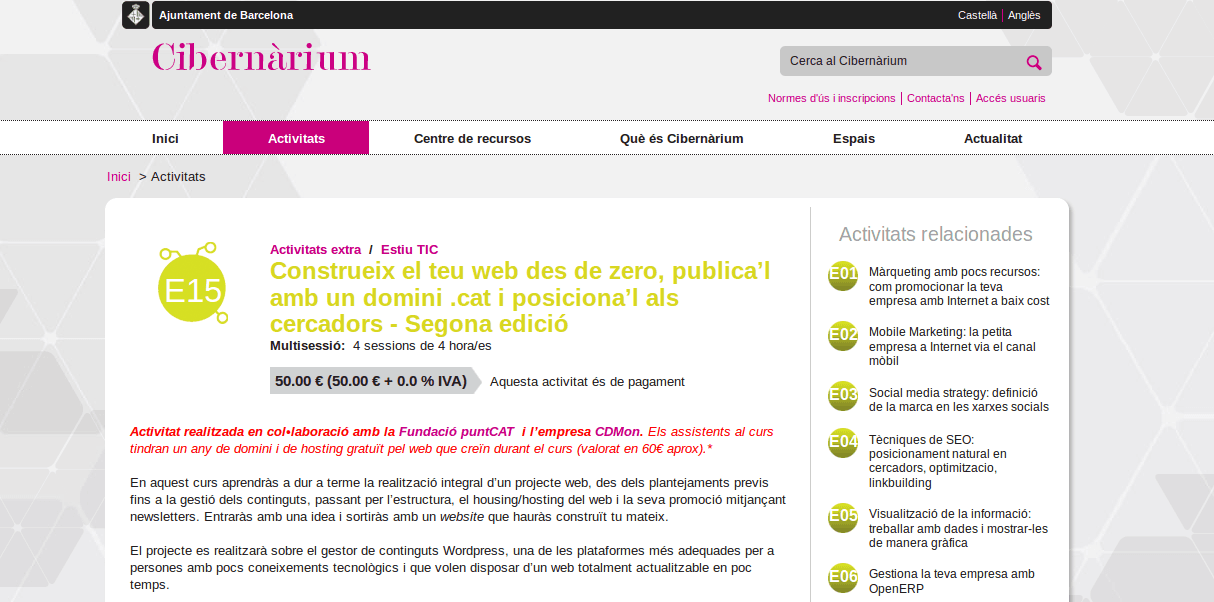
Task: Click the E04 SEO techniques badge
Action: point(843,442)
